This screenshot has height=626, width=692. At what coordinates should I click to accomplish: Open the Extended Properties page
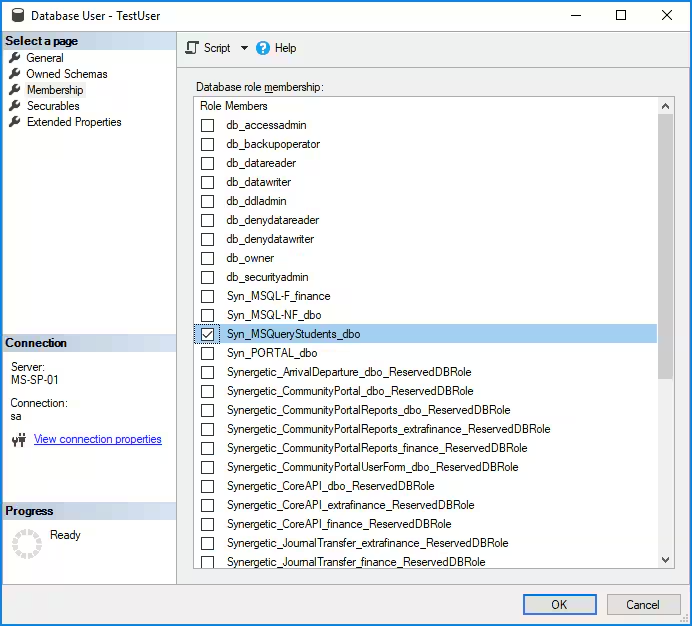click(x=74, y=122)
